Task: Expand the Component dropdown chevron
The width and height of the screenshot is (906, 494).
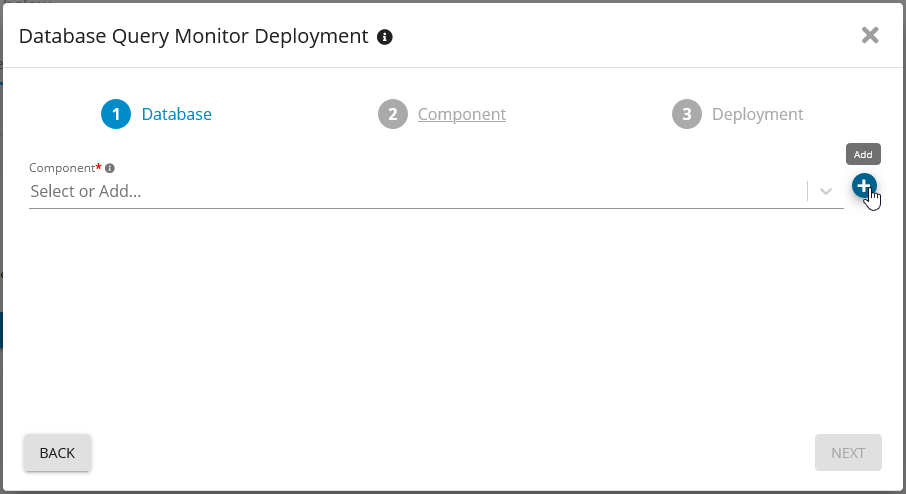Action: [826, 191]
